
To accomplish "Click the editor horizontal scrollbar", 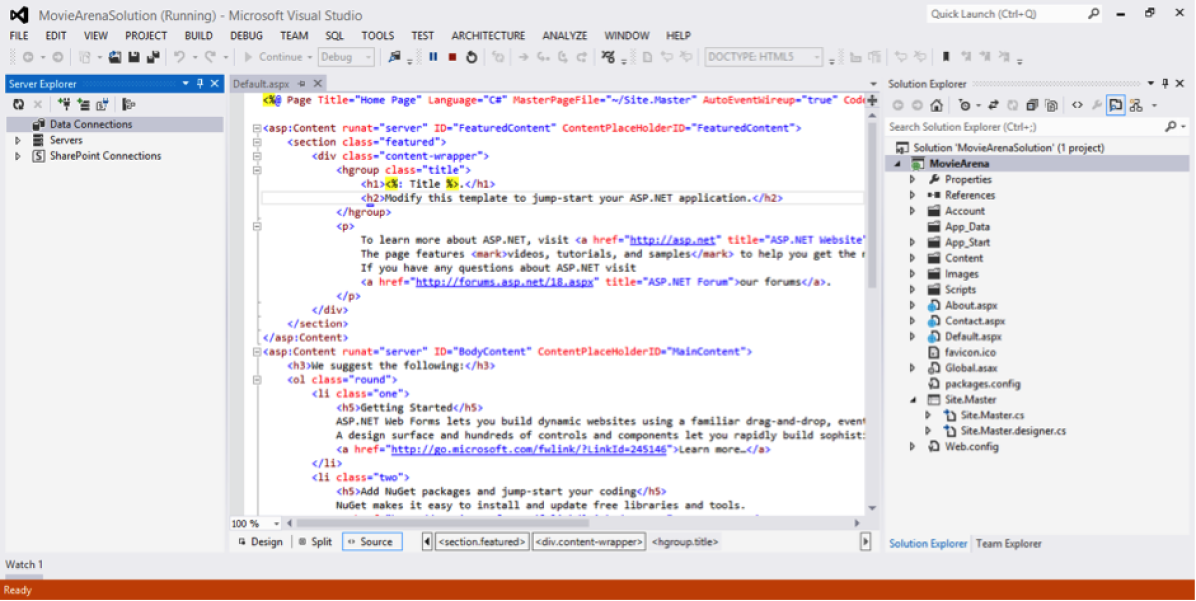I will pyautogui.click(x=442, y=524).
